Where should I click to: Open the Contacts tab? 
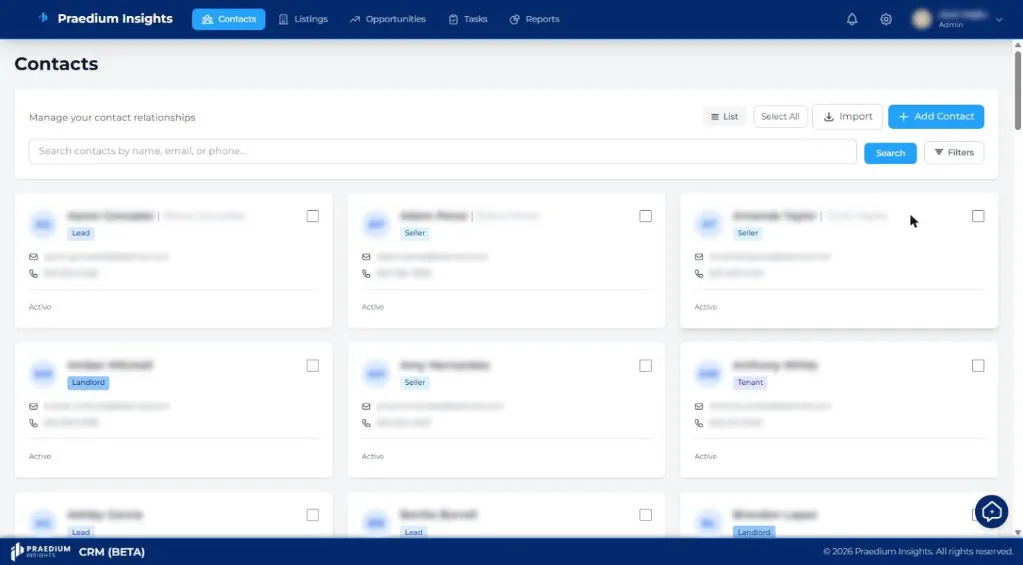coord(228,19)
